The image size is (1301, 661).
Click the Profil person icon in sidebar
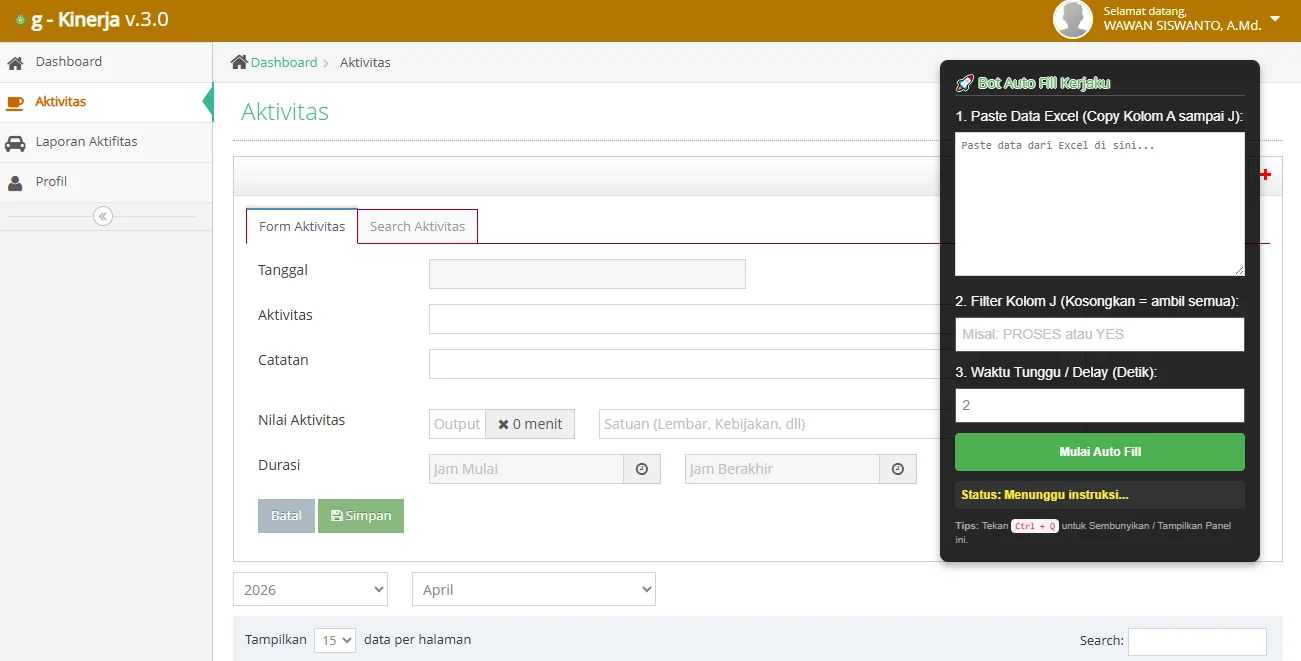pyautogui.click(x=15, y=183)
